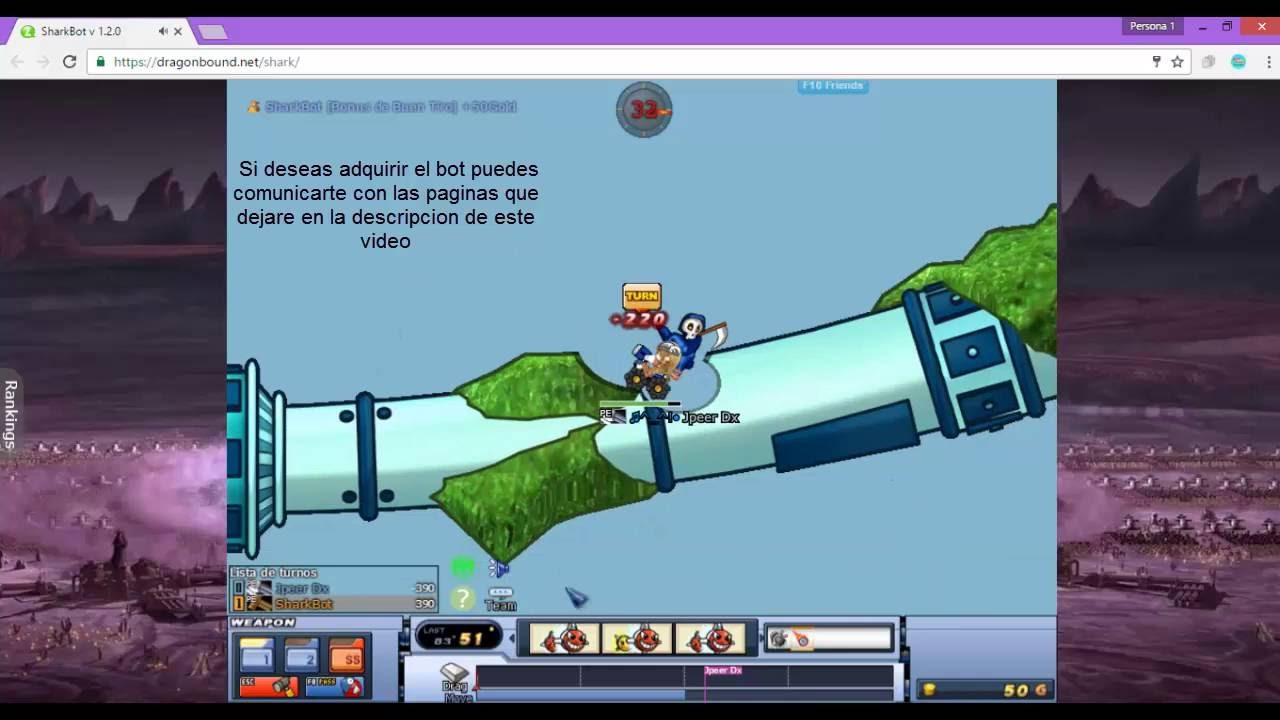Toggle the Team chat button
The width and height of the screenshot is (1280, 720).
pos(501,599)
